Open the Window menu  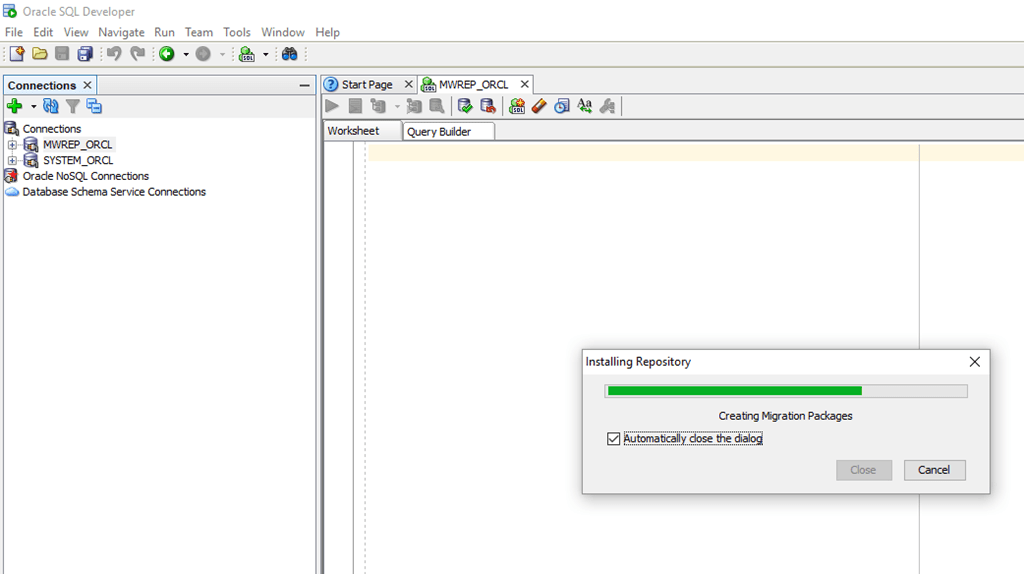[283, 32]
